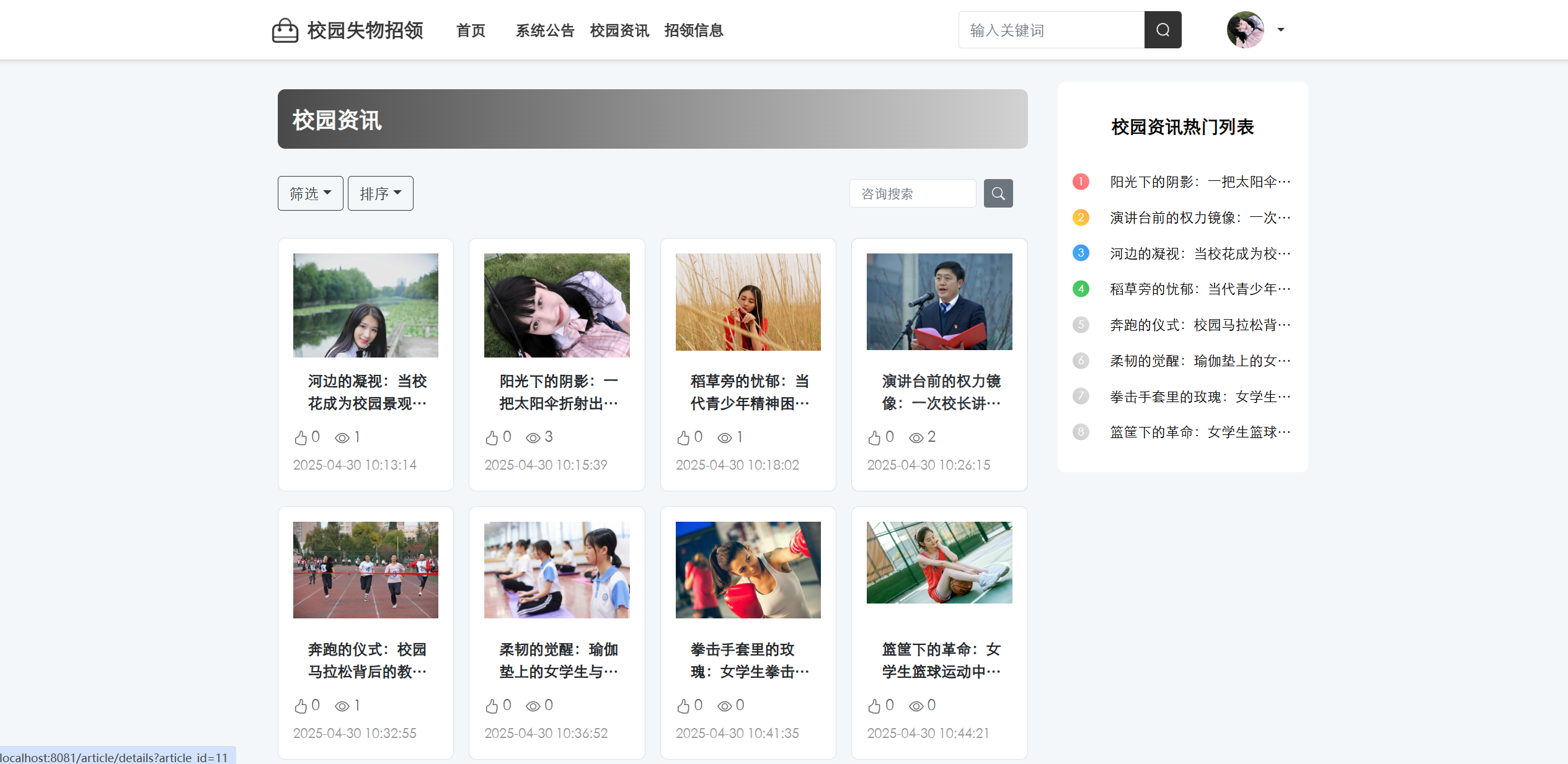Click the eye views icon on 演讲台前 card
The height and width of the screenshot is (764, 1568).
coord(916,438)
